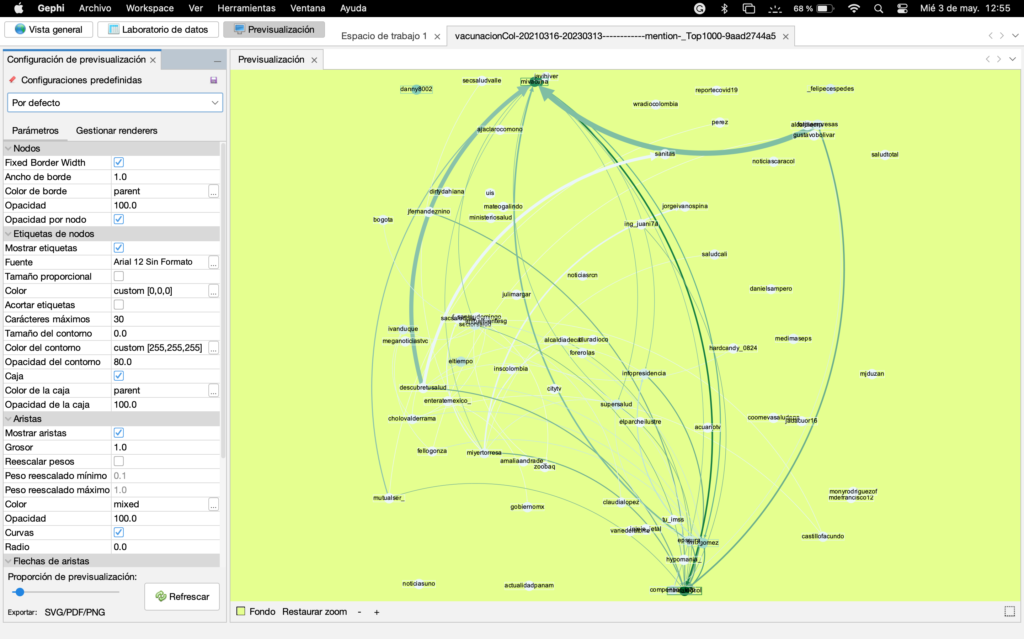Click the zoom out minus button
Image resolution: width=1024 pixels, height=639 pixels.
pyautogui.click(x=359, y=611)
